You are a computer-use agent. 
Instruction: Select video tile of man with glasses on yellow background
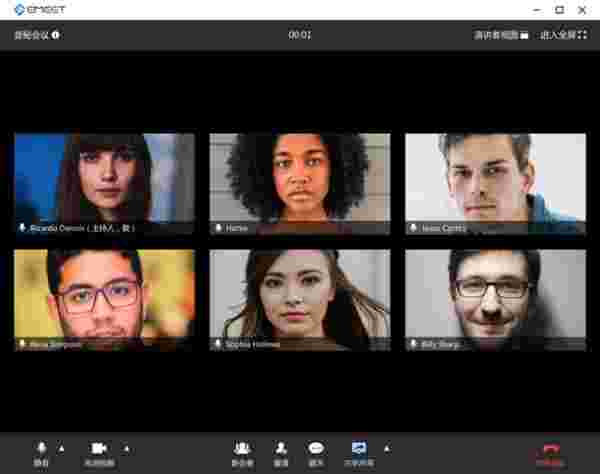click(x=104, y=300)
